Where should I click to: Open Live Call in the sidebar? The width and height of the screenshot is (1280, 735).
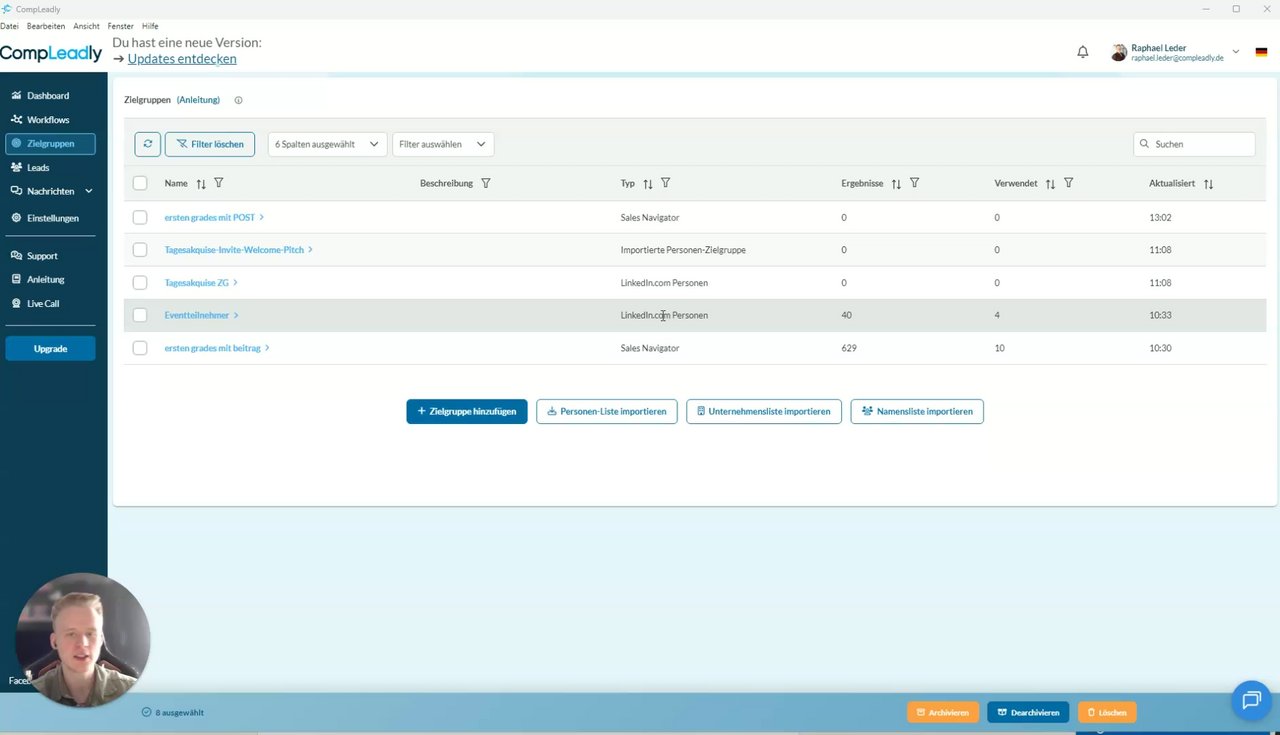click(x=43, y=304)
